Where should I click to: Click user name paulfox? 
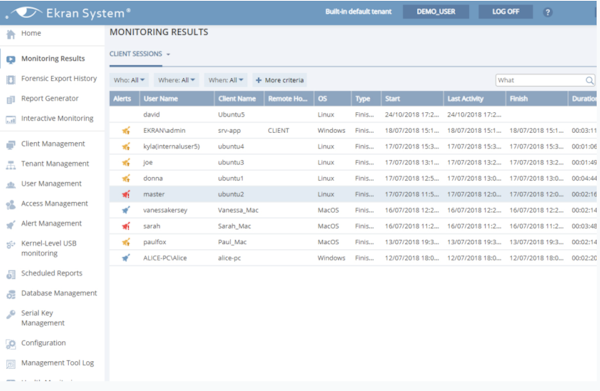point(155,242)
